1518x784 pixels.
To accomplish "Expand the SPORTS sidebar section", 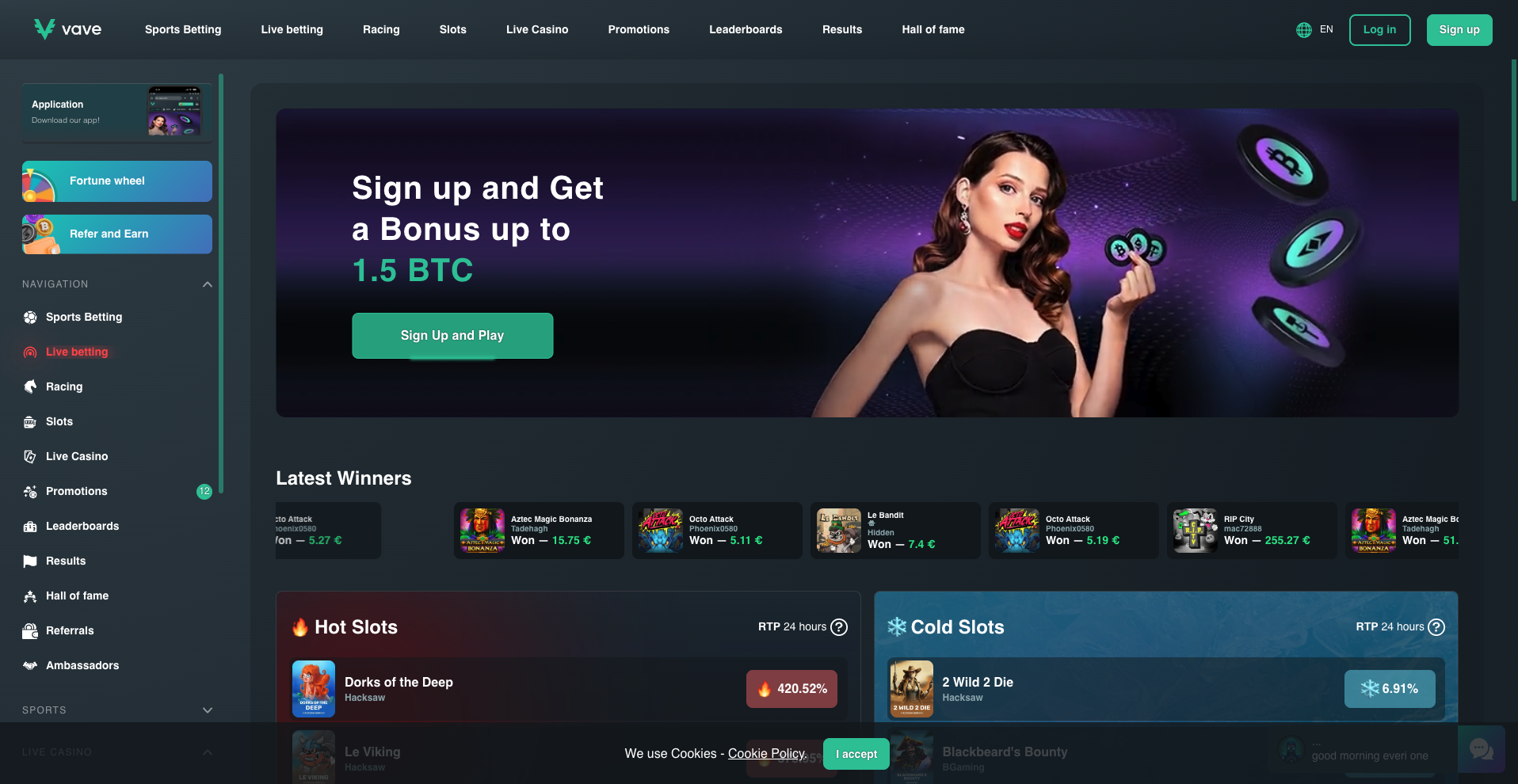I will point(208,710).
